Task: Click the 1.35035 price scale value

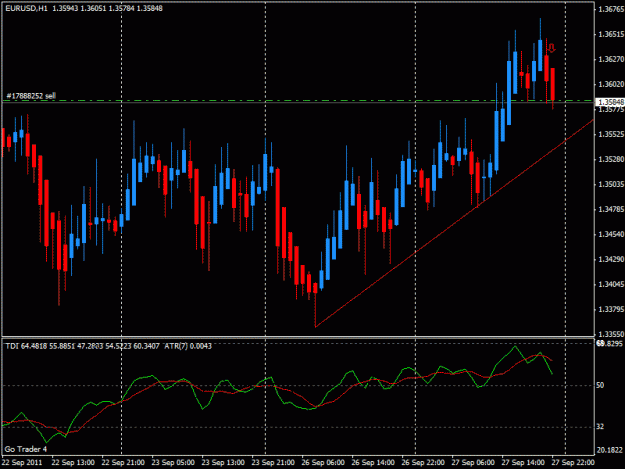Action: tap(611, 184)
